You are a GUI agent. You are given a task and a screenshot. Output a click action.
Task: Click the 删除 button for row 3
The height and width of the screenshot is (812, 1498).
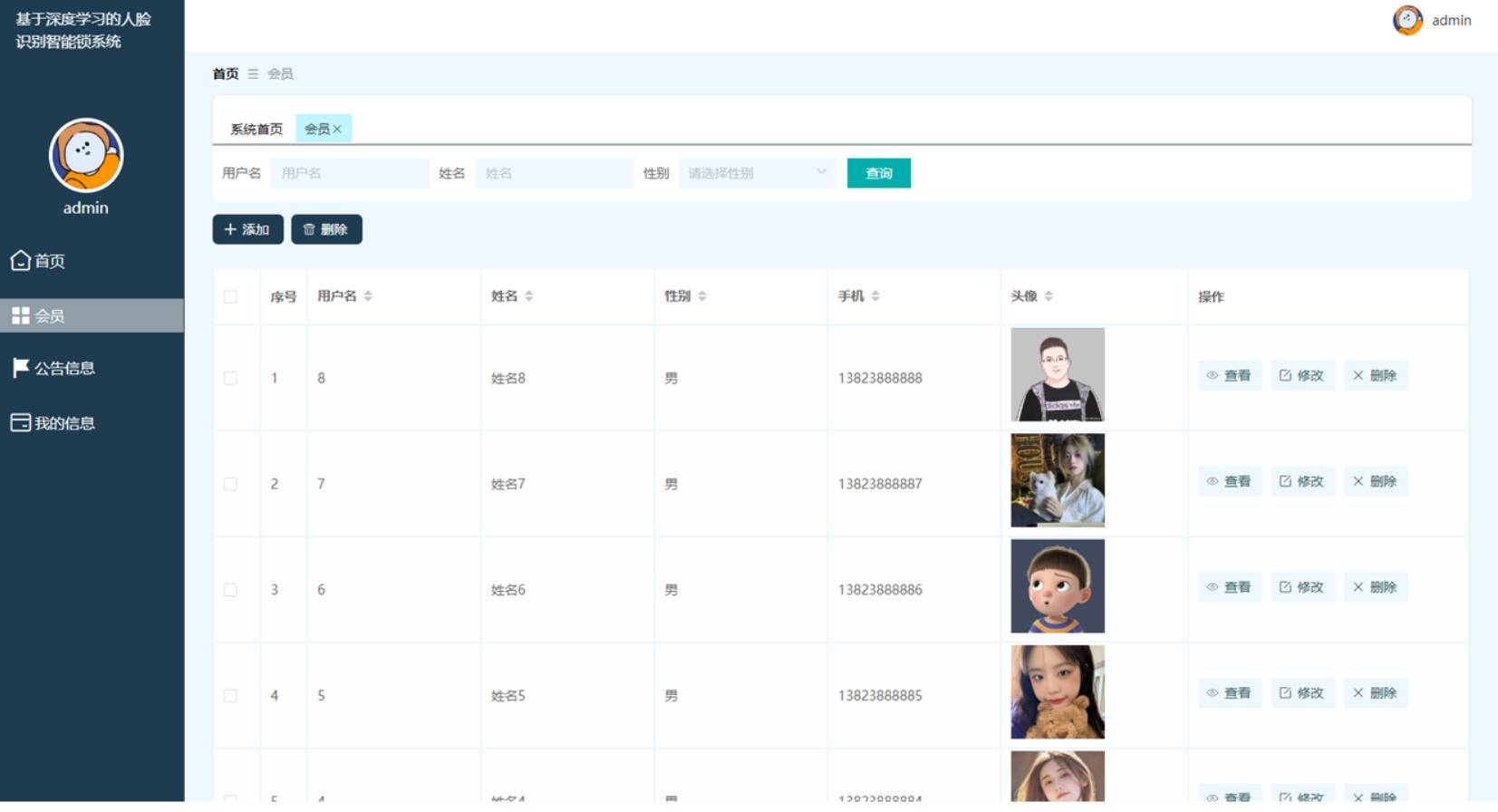tap(1375, 587)
